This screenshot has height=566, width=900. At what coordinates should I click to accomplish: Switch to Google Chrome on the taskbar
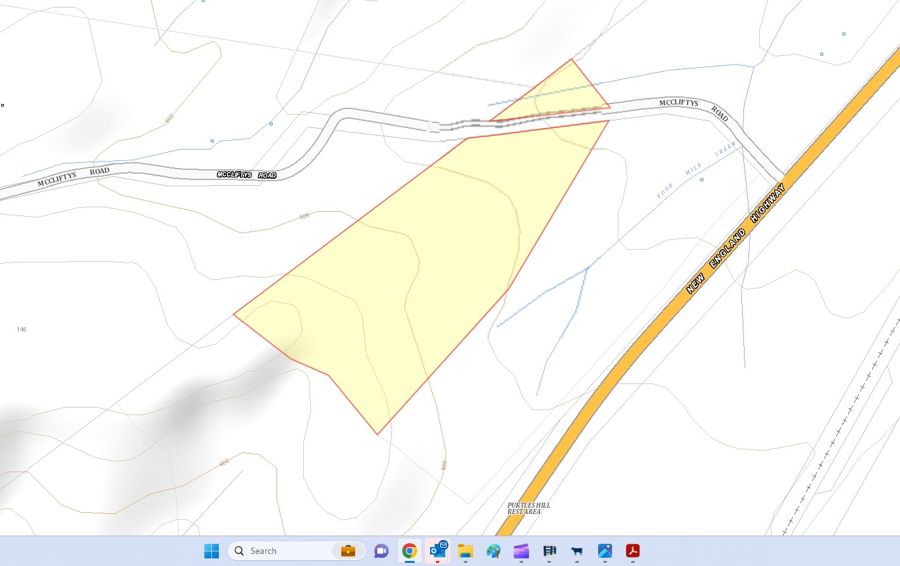tap(409, 551)
